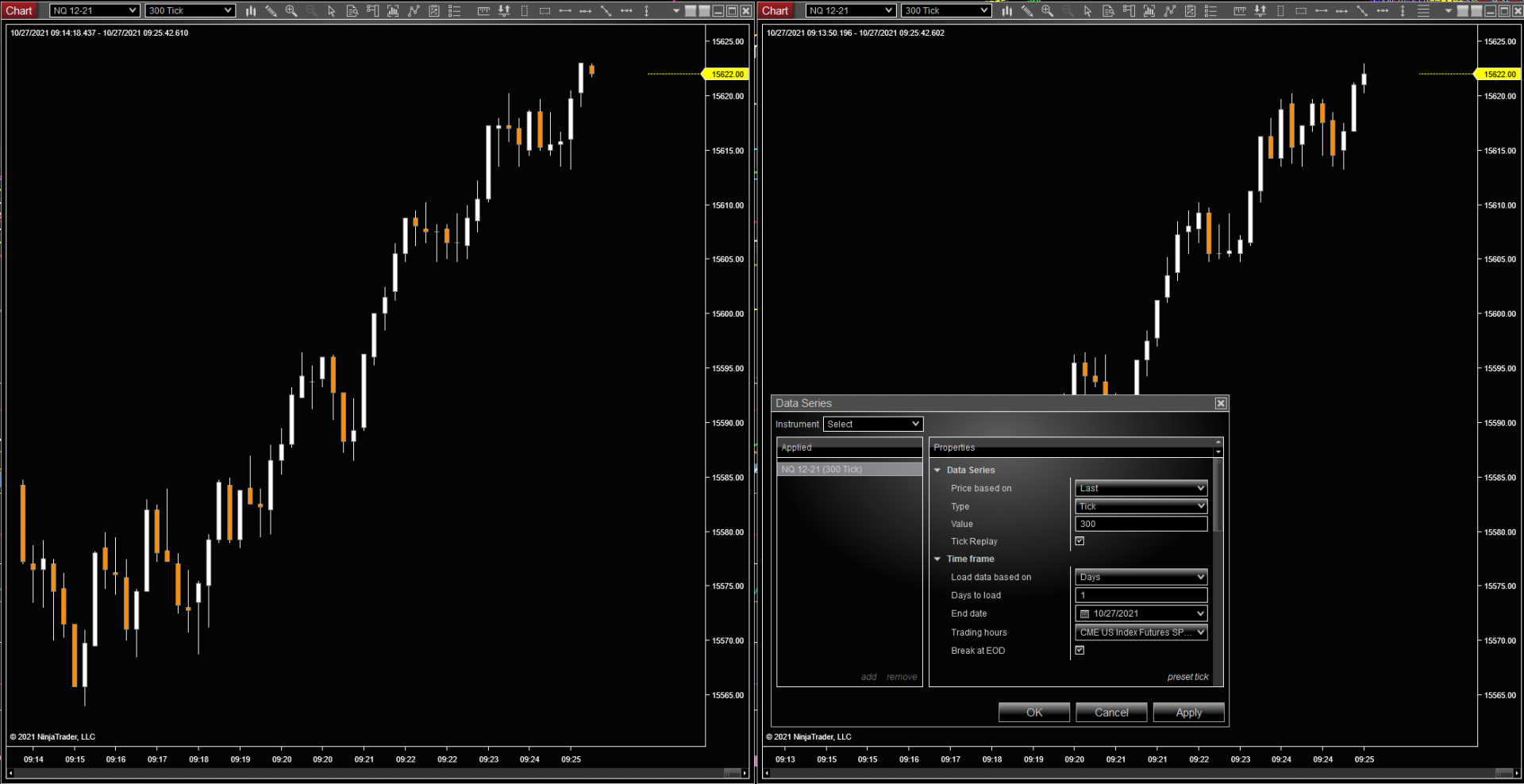This screenshot has width=1524, height=784.
Task: Open the Price based on dropdown
Action: tap(1141, 488)
